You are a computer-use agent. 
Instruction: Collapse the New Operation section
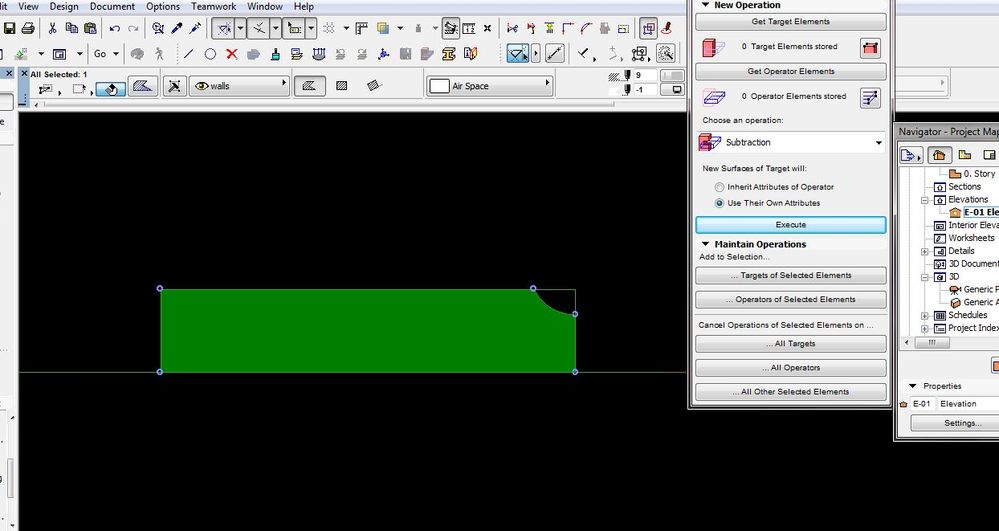[705, 4]
